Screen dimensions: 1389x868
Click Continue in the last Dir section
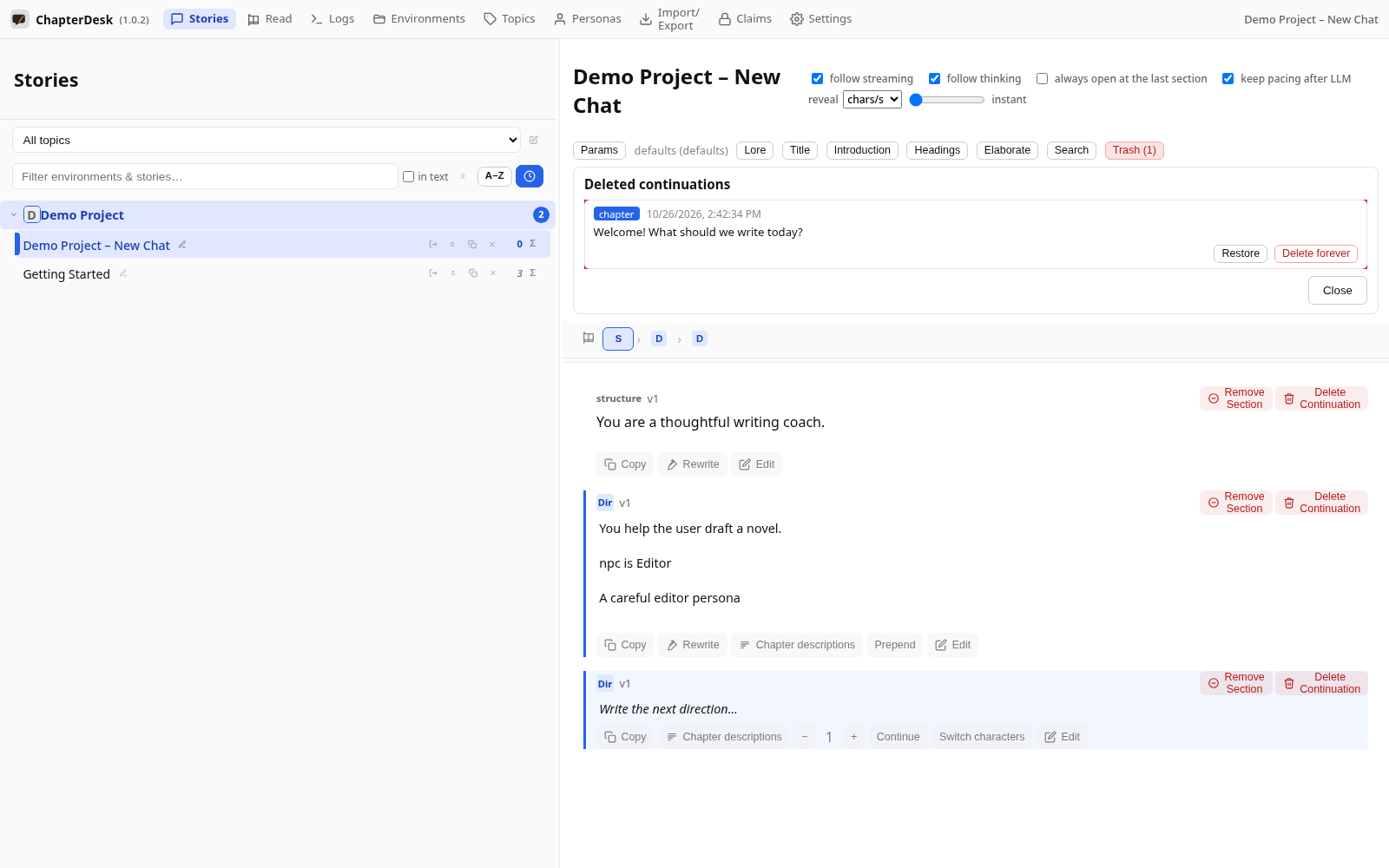tap(898, 737)
